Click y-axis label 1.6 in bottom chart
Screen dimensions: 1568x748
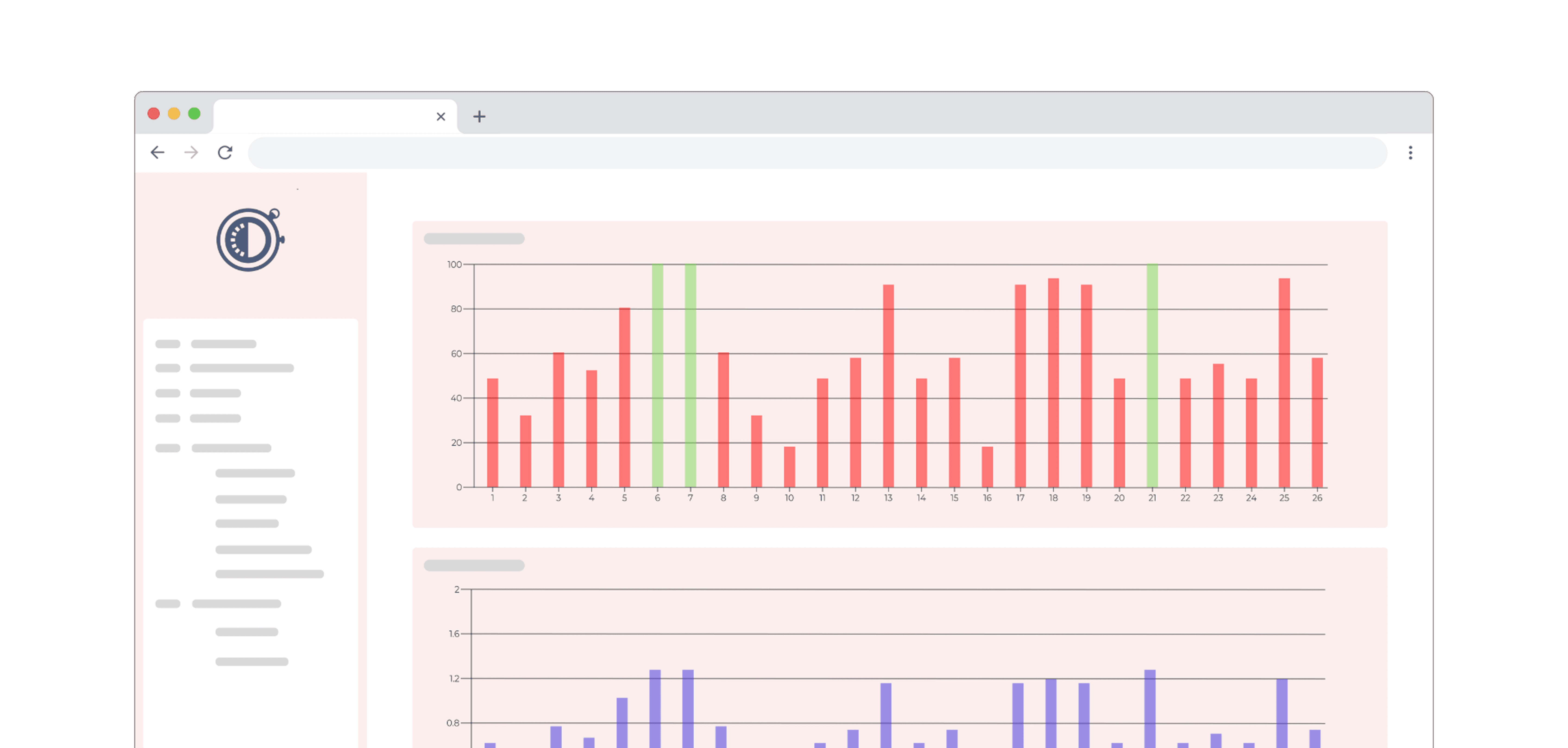click(455, 634)
